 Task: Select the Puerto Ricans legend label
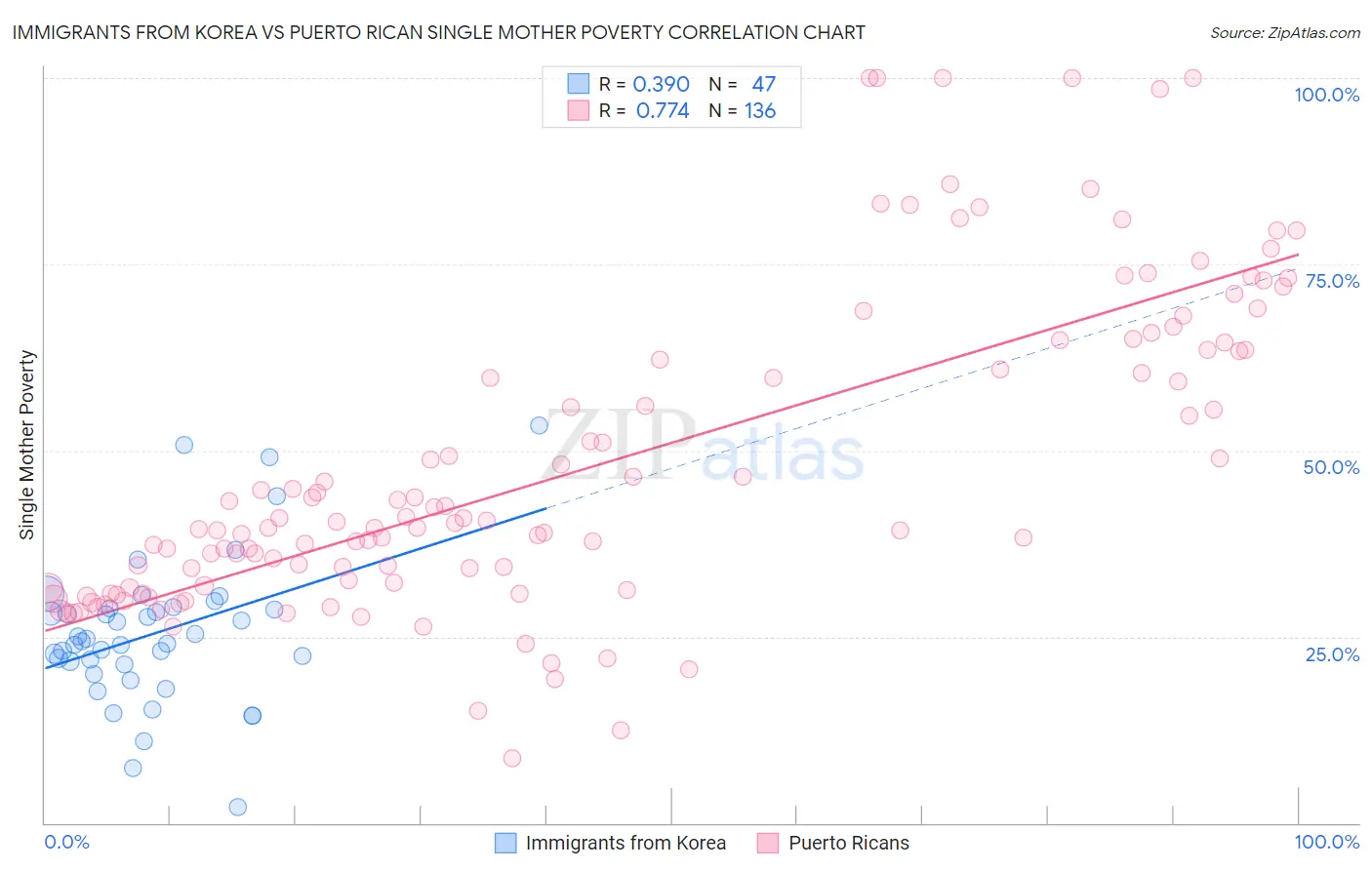849,843
